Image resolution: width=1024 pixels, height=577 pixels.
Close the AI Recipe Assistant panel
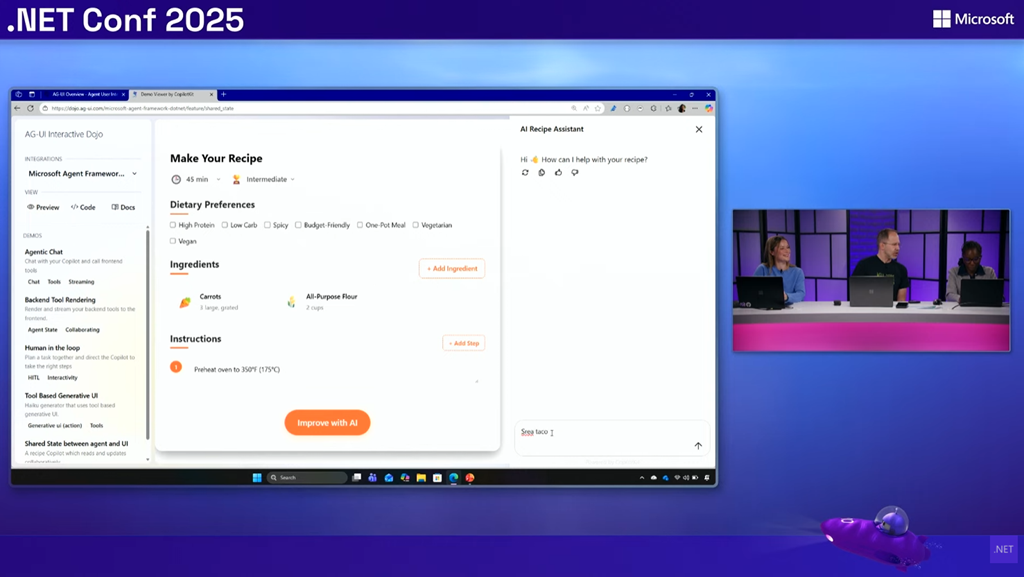699,129
